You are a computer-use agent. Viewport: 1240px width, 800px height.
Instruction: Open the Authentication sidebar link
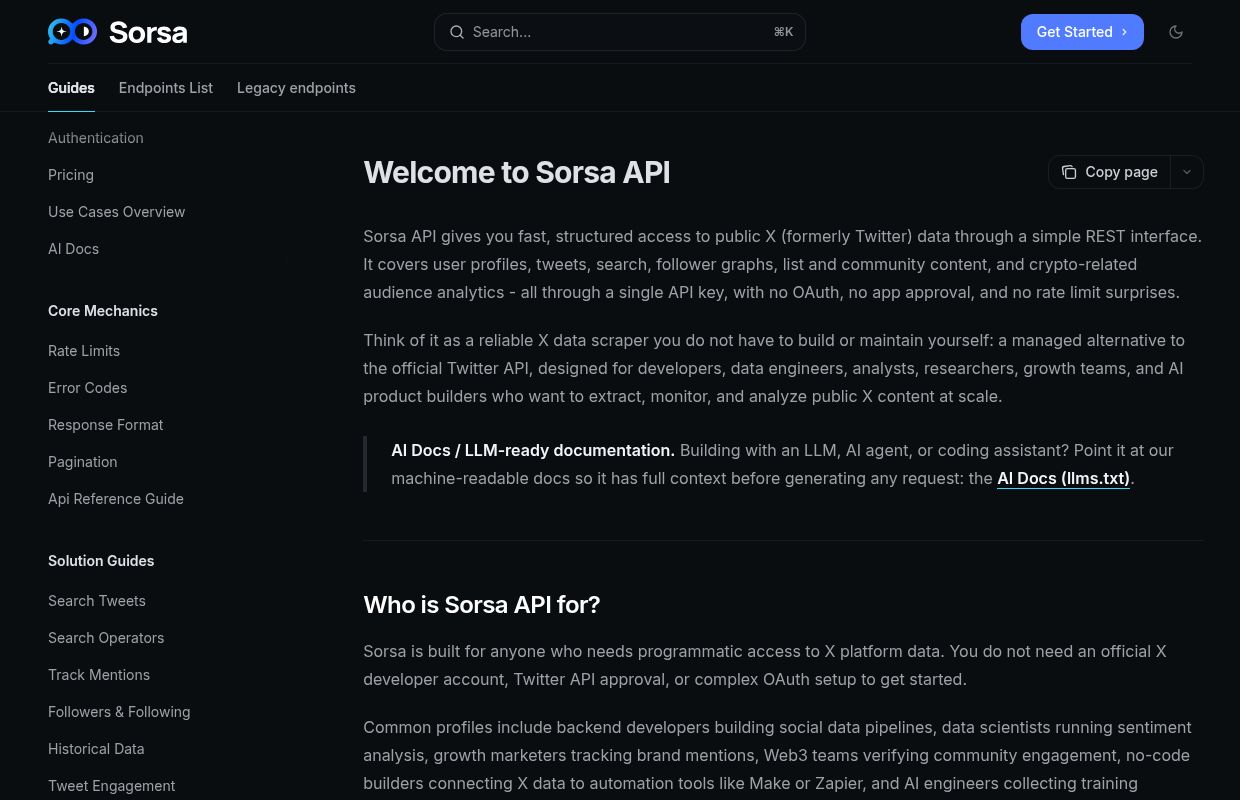(96, 138)
